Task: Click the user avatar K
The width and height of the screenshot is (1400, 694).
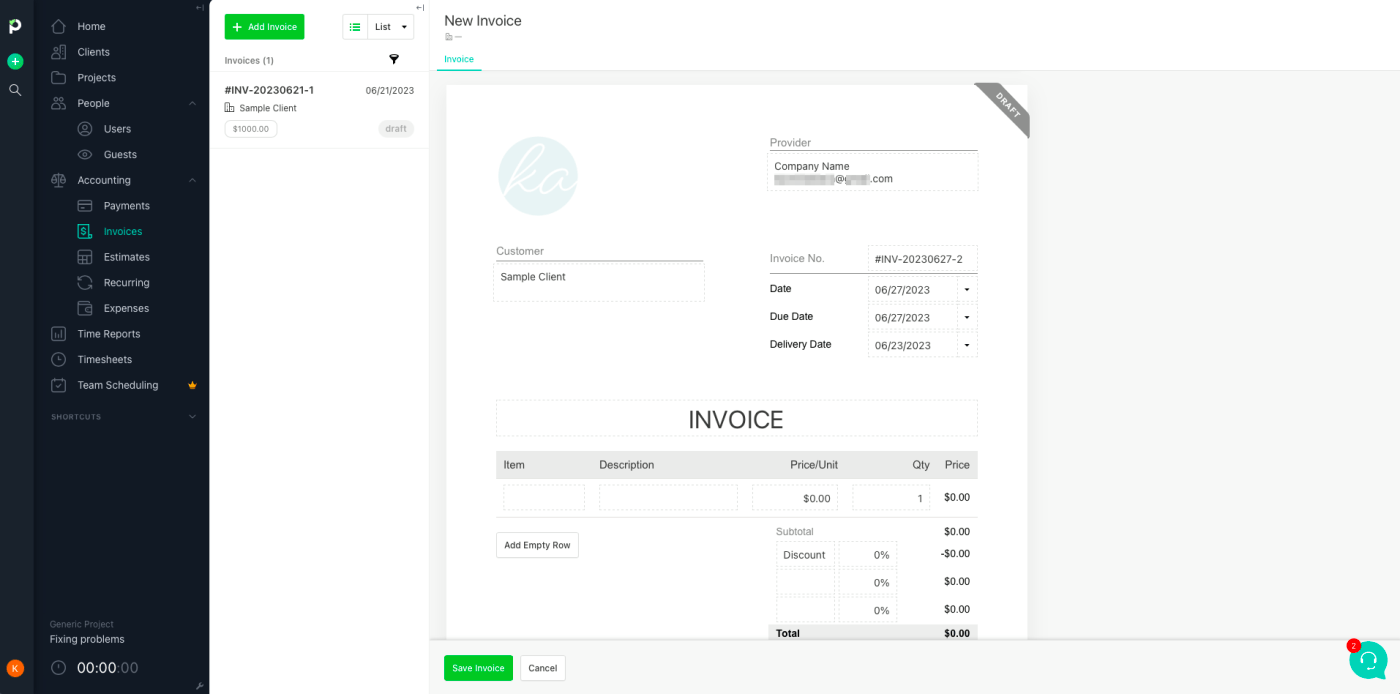Action: (x=15, y=668)
